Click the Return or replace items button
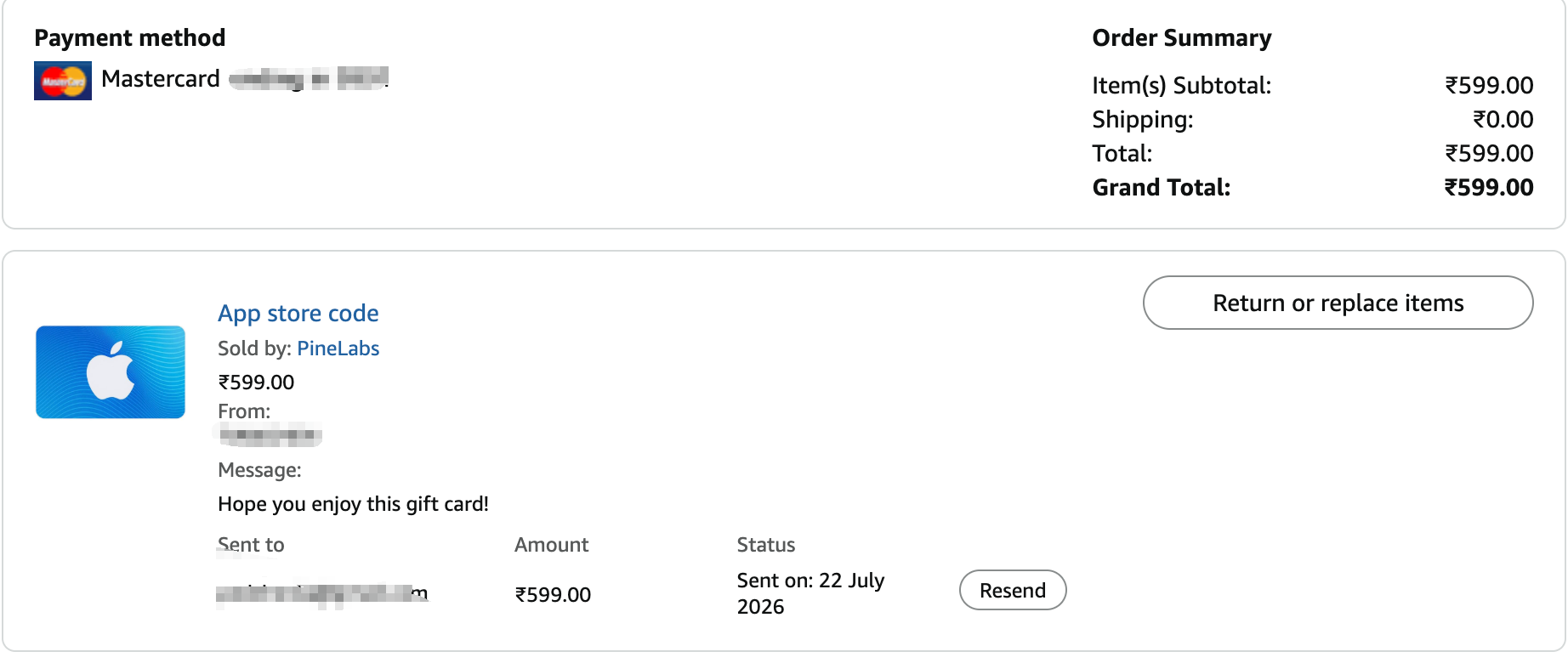The width and height of the screenshot is (1568, 663). tap(1338, 303)
